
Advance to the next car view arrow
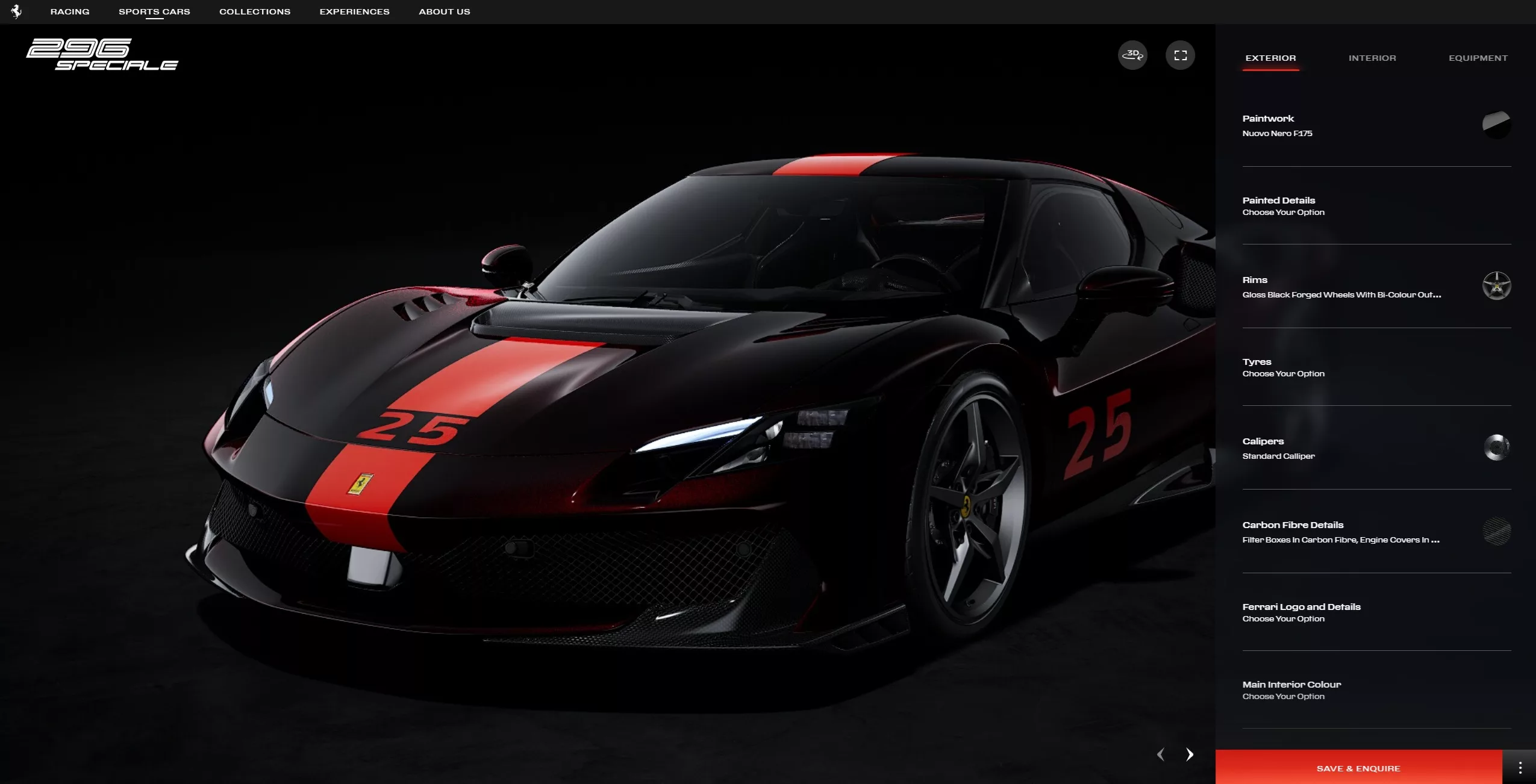[1189, 754]
